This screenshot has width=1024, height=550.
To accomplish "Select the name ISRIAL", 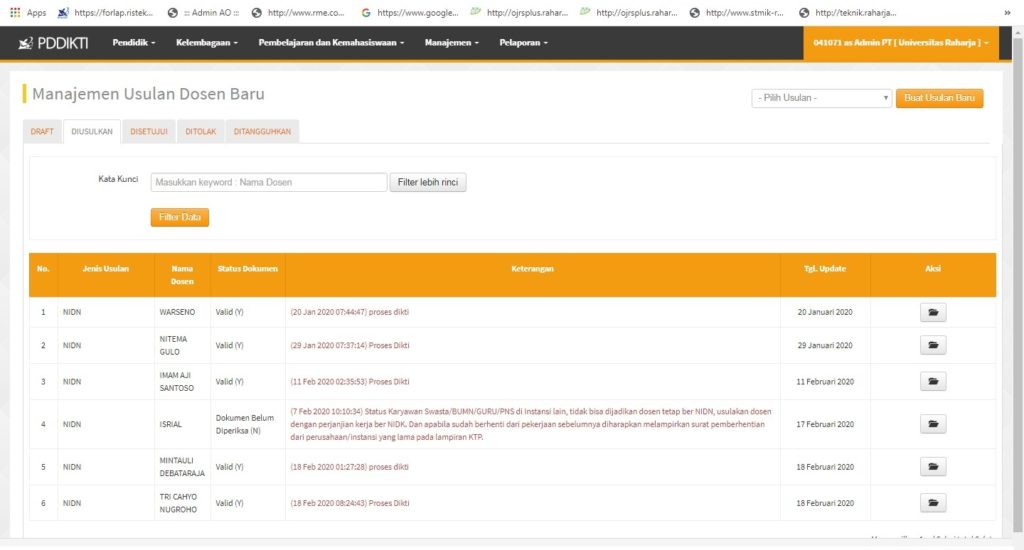I will pyautogui.click(x=170, y=424).
